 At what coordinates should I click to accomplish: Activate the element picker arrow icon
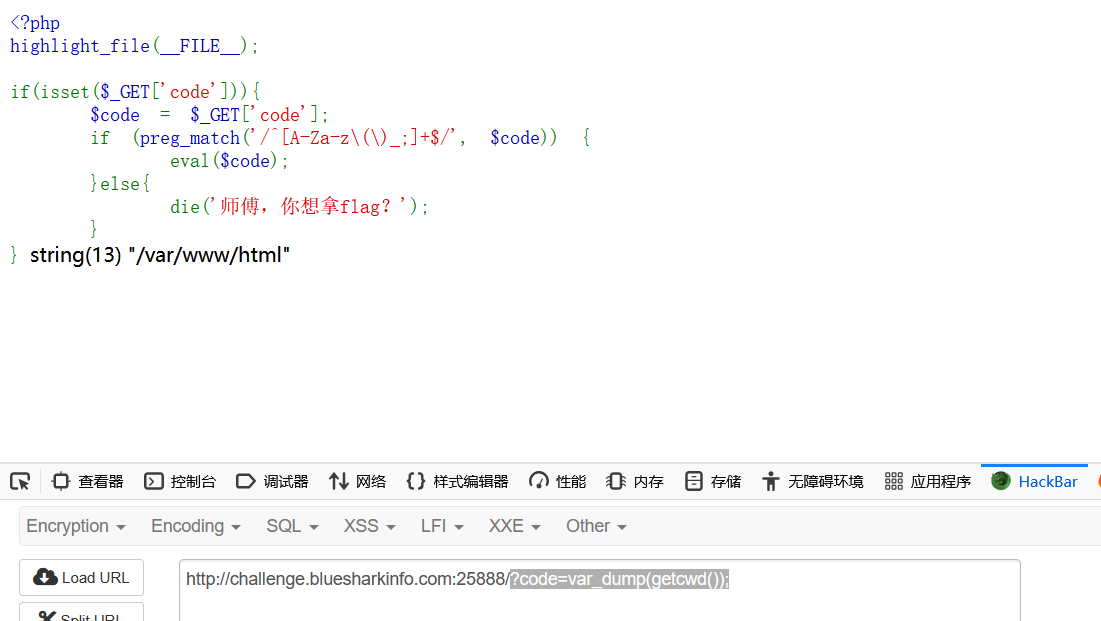pos(20,481)
